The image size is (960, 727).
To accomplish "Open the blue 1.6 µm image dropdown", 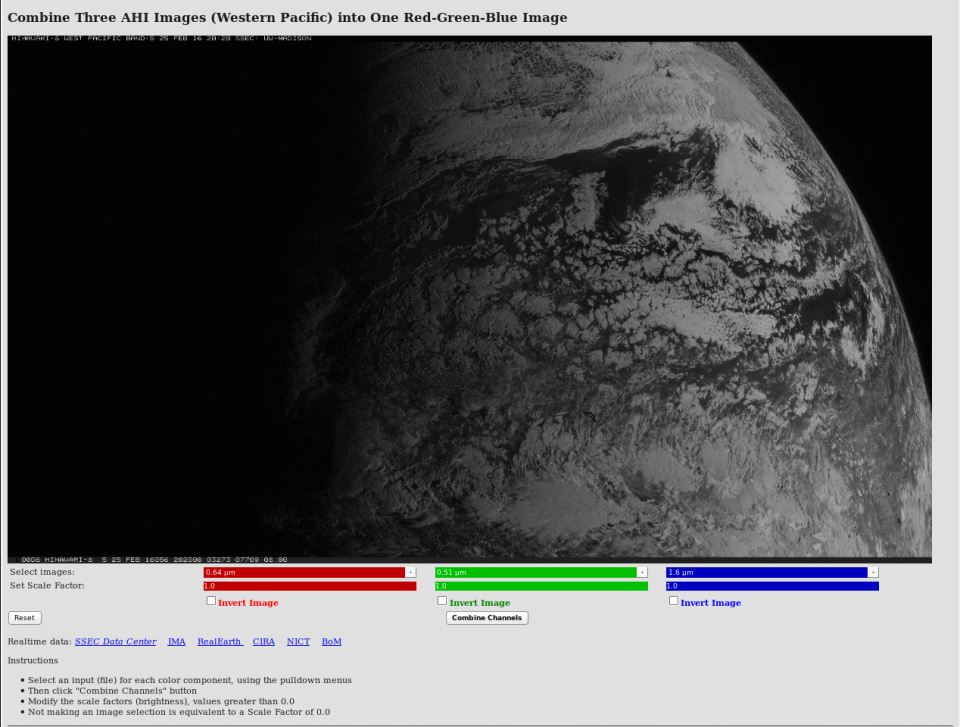I will [772, 572].
